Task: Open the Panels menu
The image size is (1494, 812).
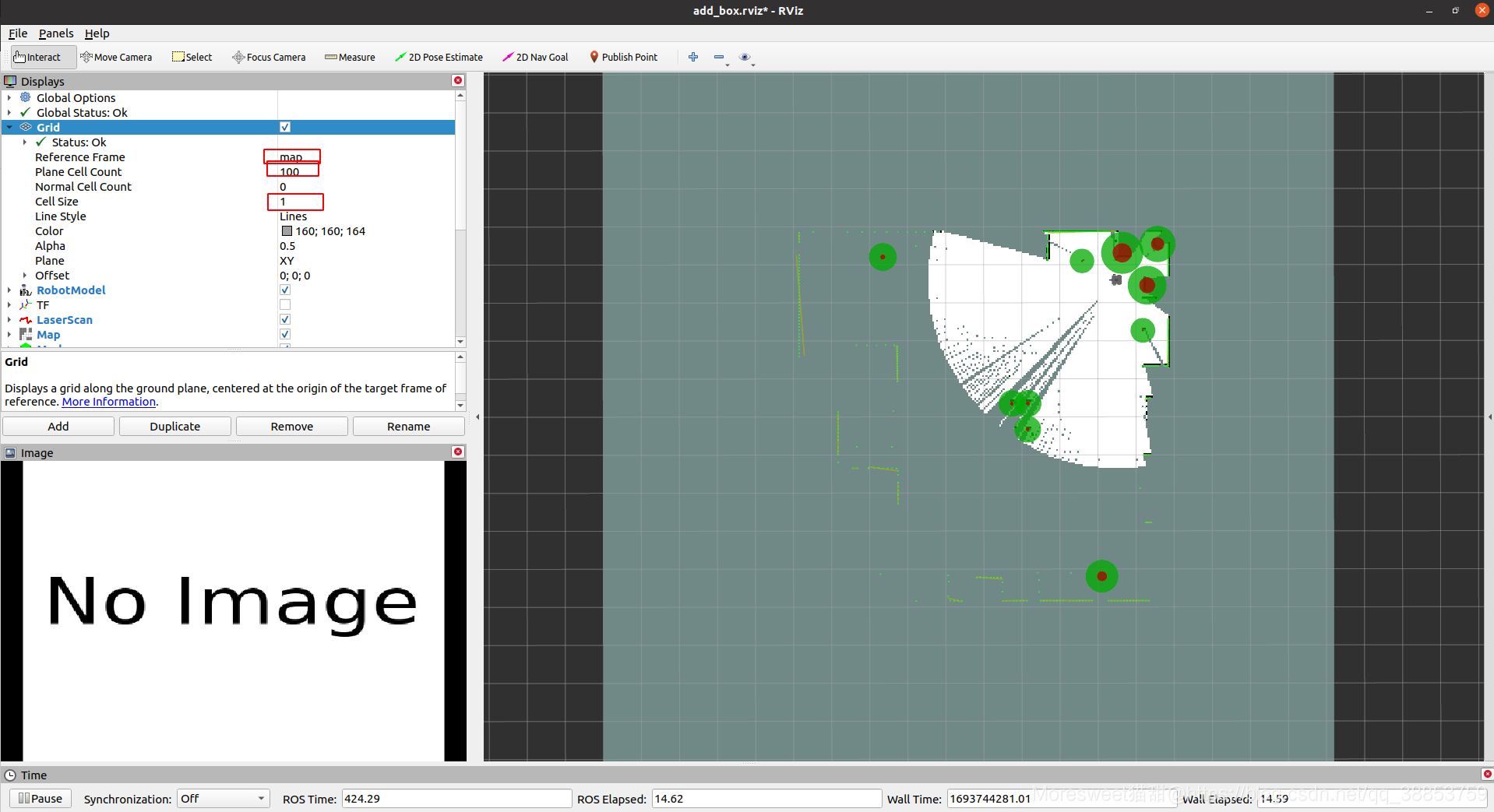Action: click(55, 33)
